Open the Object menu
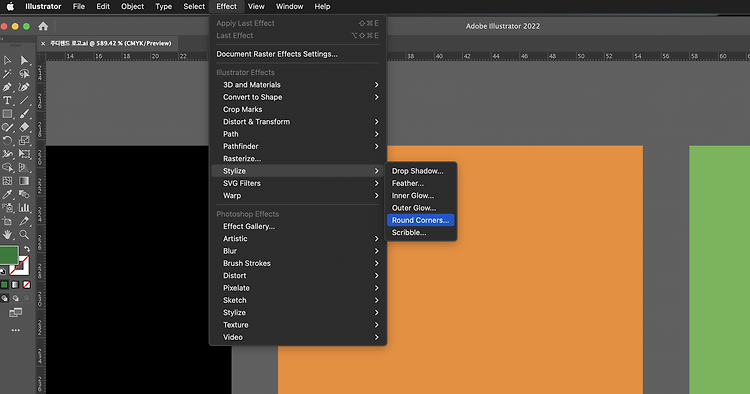This screenshot has width=750, height=394. 132,6
